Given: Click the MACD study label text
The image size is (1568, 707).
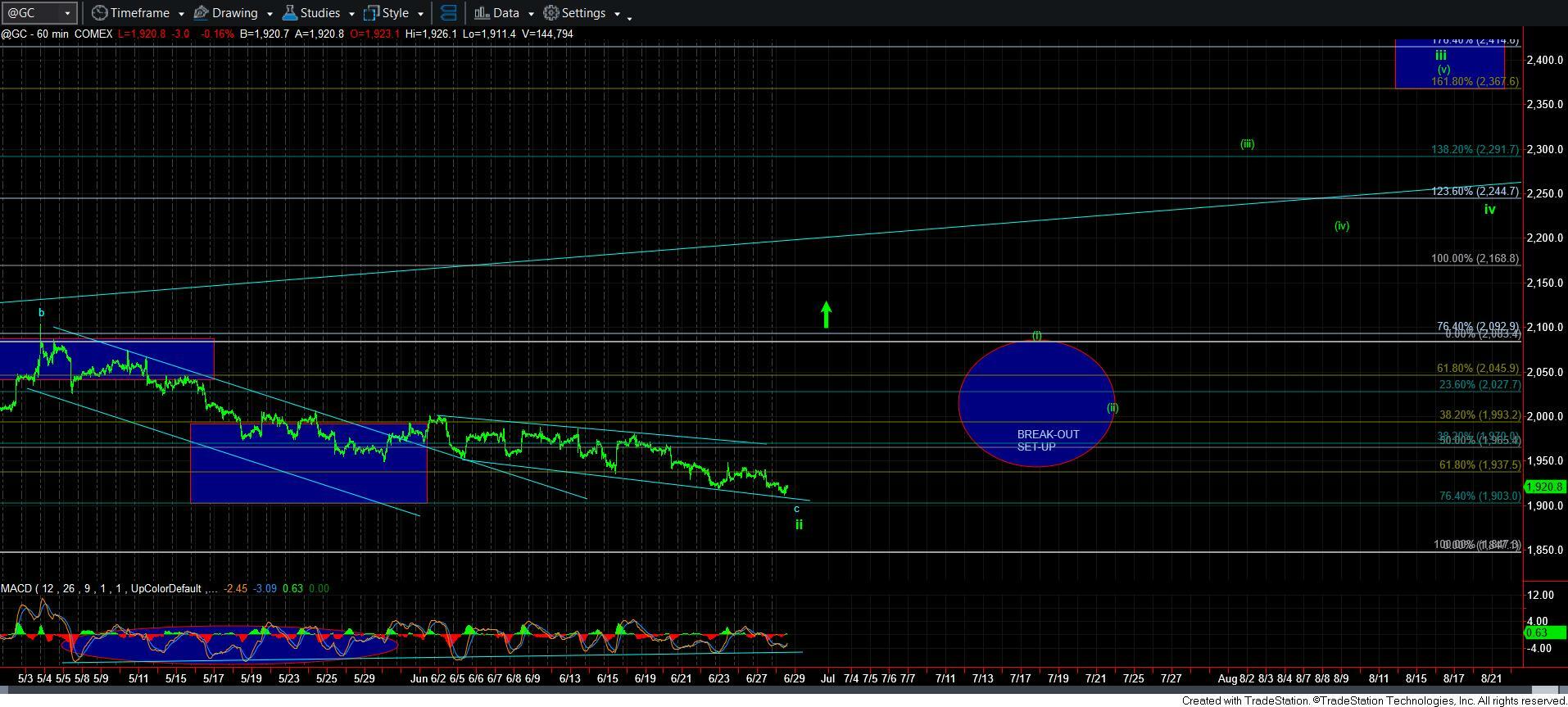Looking at the screenshot, I should 109,588.
